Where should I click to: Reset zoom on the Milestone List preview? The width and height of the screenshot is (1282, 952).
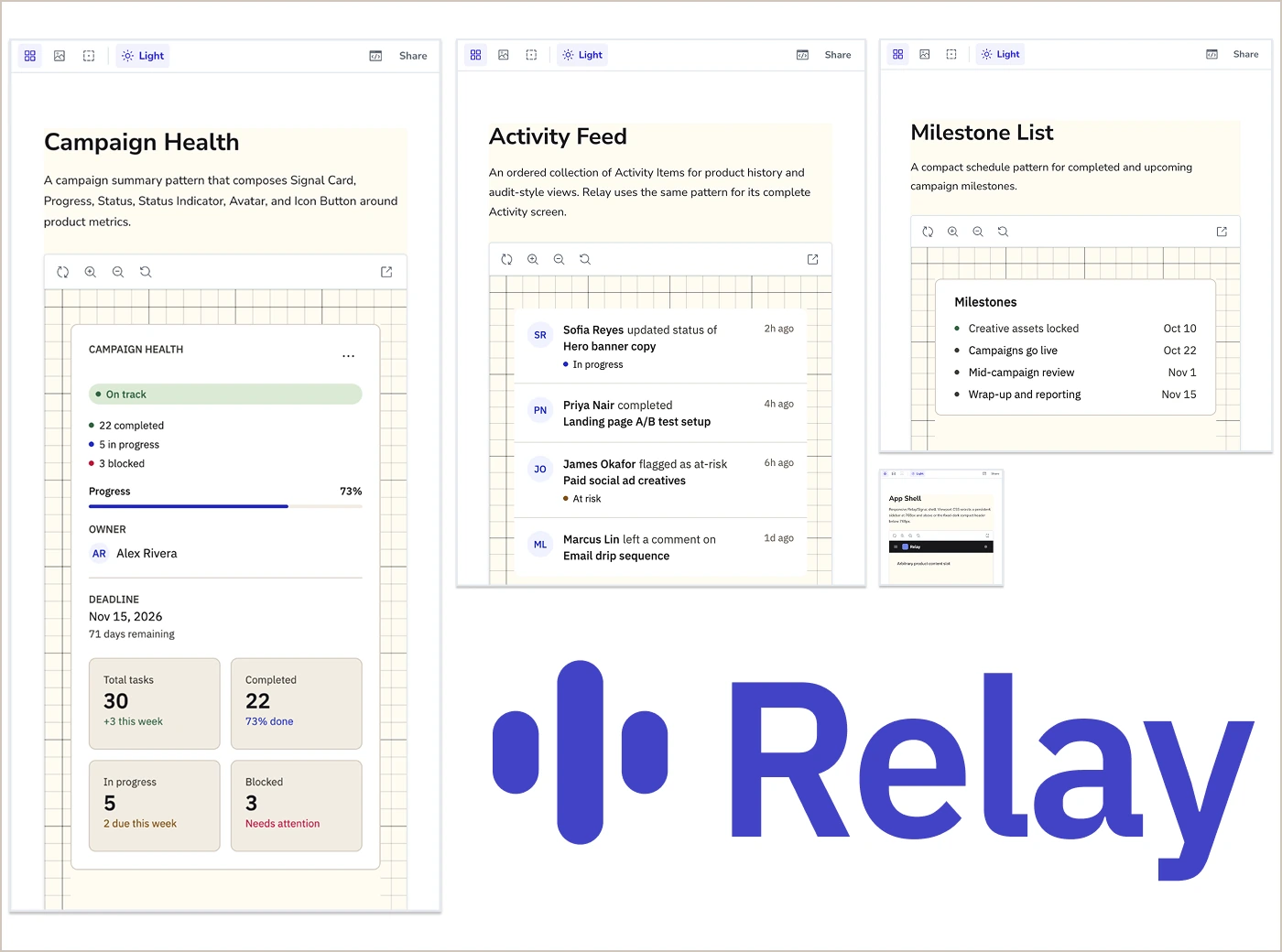(1003, 232)
